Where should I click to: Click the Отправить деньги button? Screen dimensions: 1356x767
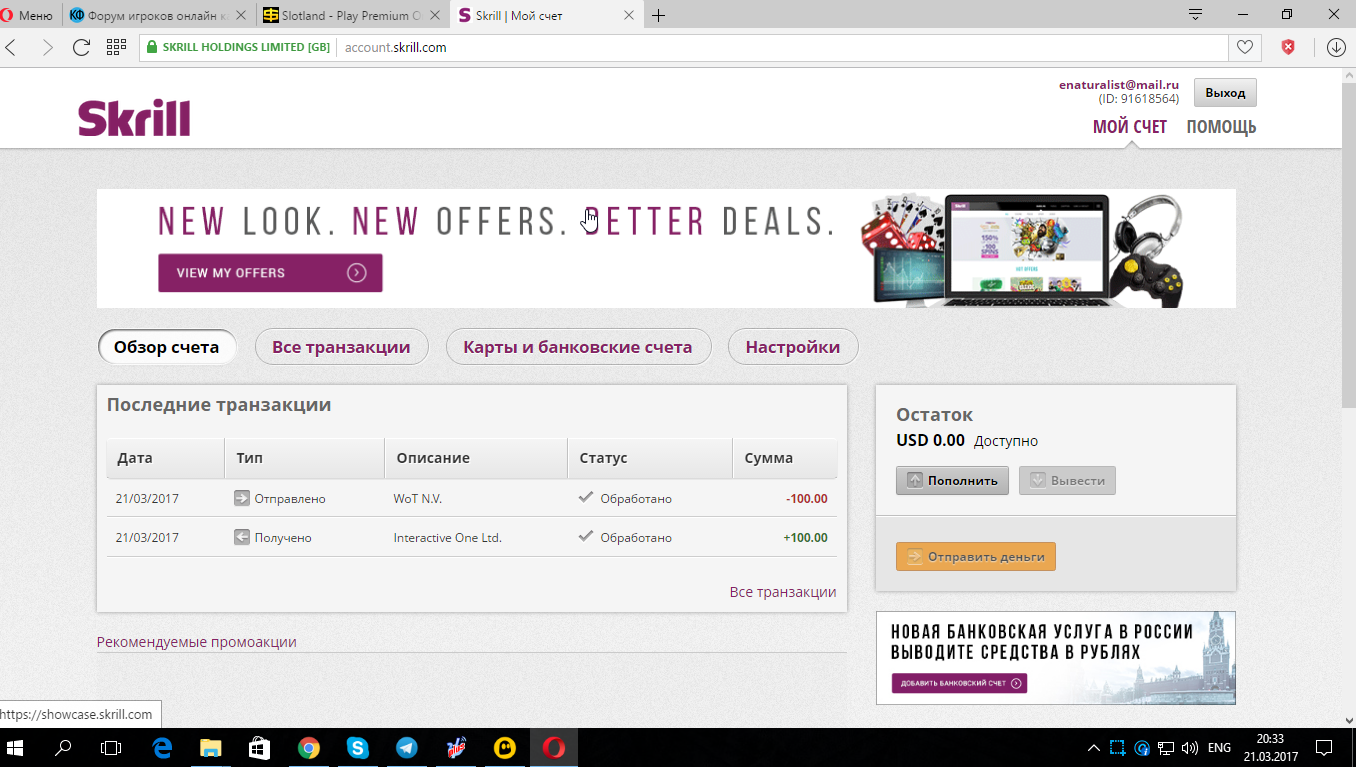coord(975,557)
